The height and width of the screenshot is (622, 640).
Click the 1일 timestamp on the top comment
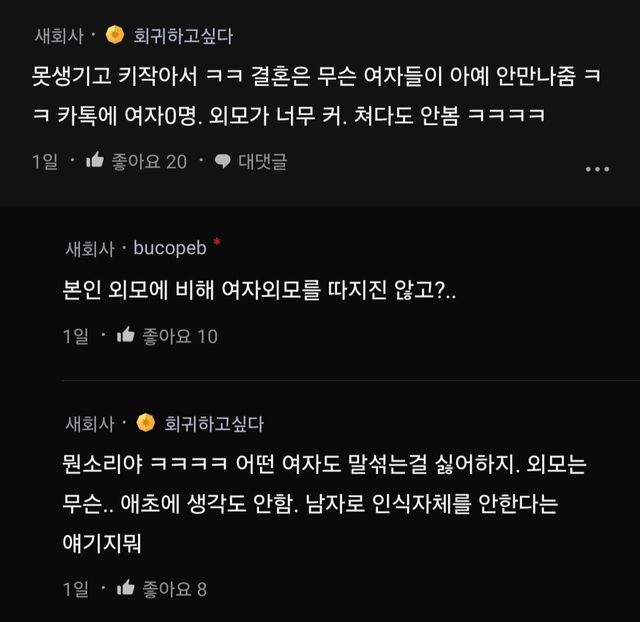coord(44,161)
